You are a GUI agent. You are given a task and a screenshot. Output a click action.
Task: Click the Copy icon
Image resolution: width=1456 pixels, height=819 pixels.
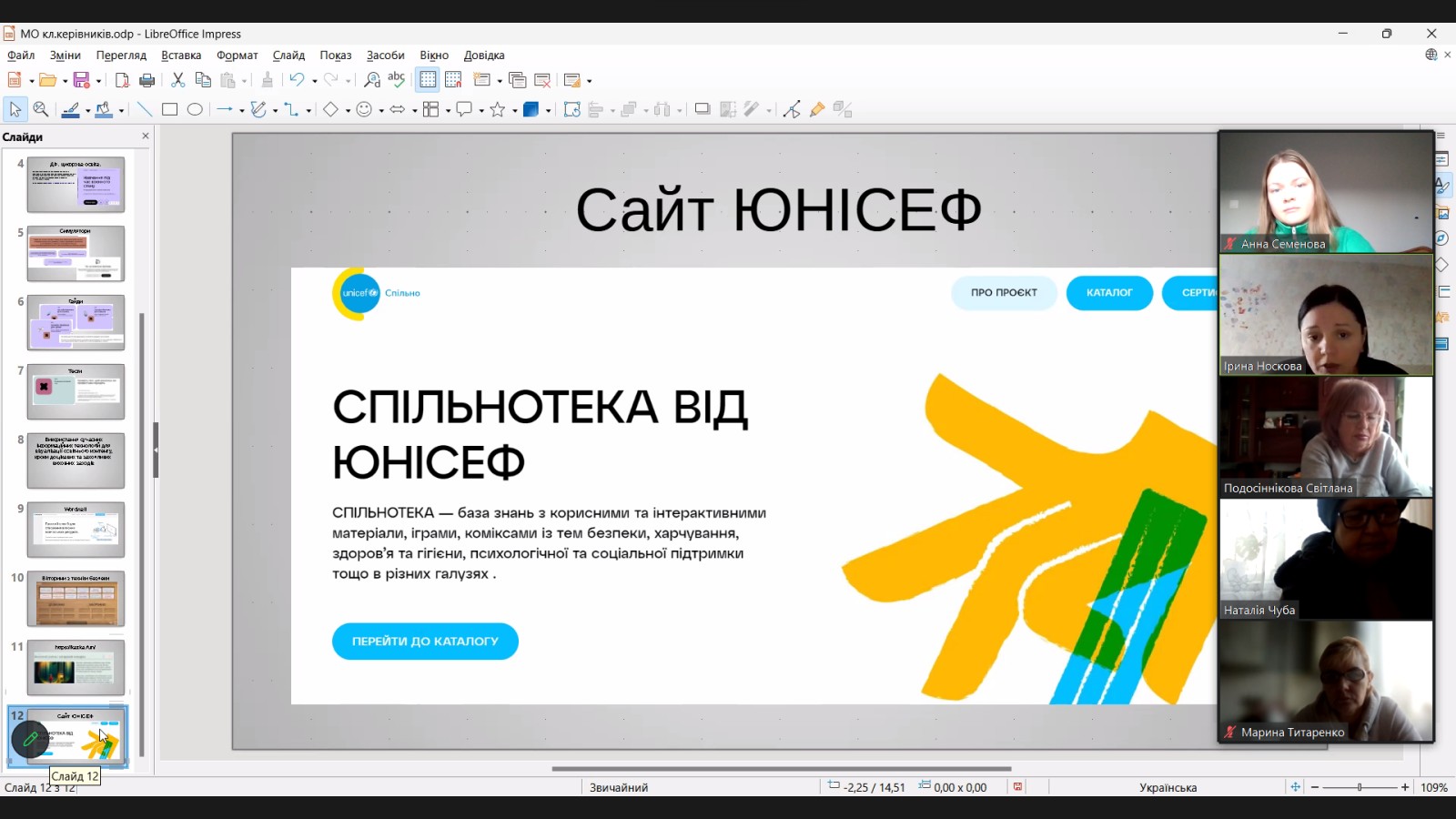pos(203,80)
